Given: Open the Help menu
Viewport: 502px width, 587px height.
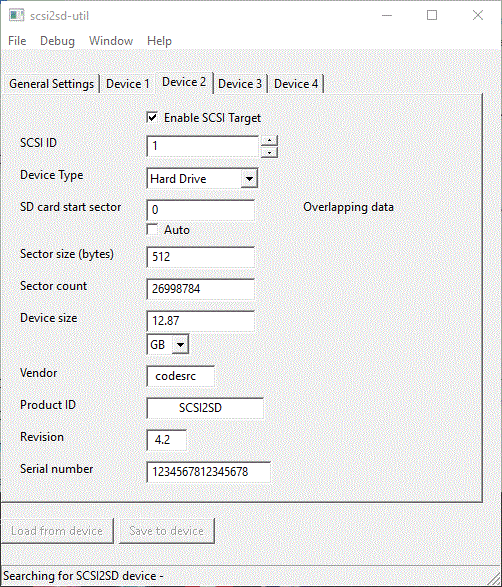Looking at the screenshot, I should [159, 40].
